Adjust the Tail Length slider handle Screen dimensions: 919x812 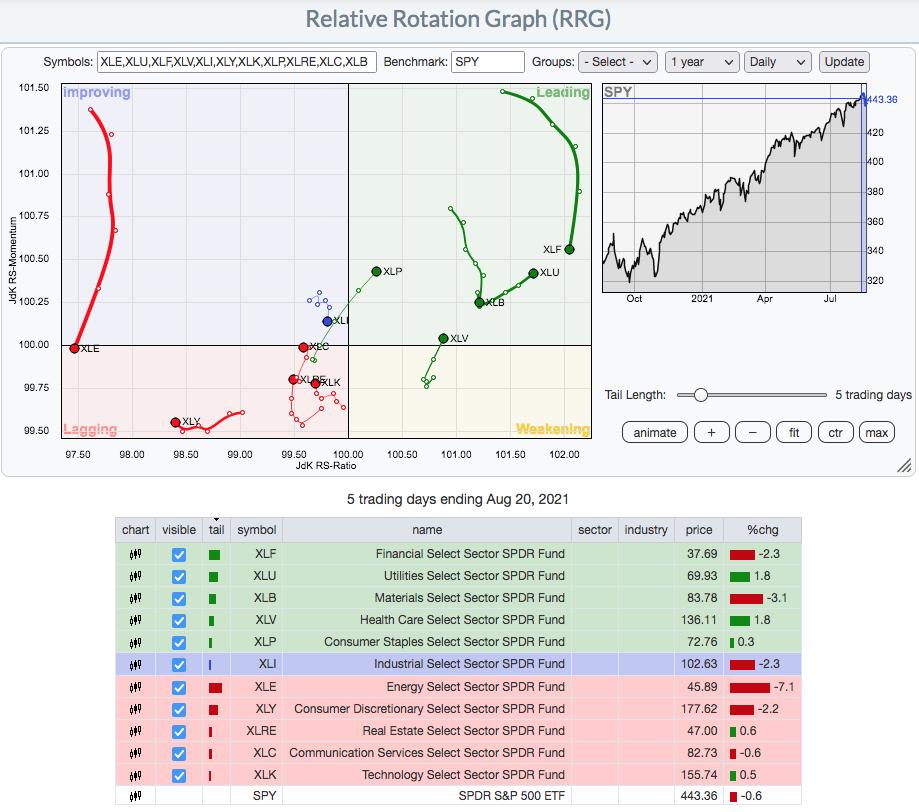click(x=700, y=395)
